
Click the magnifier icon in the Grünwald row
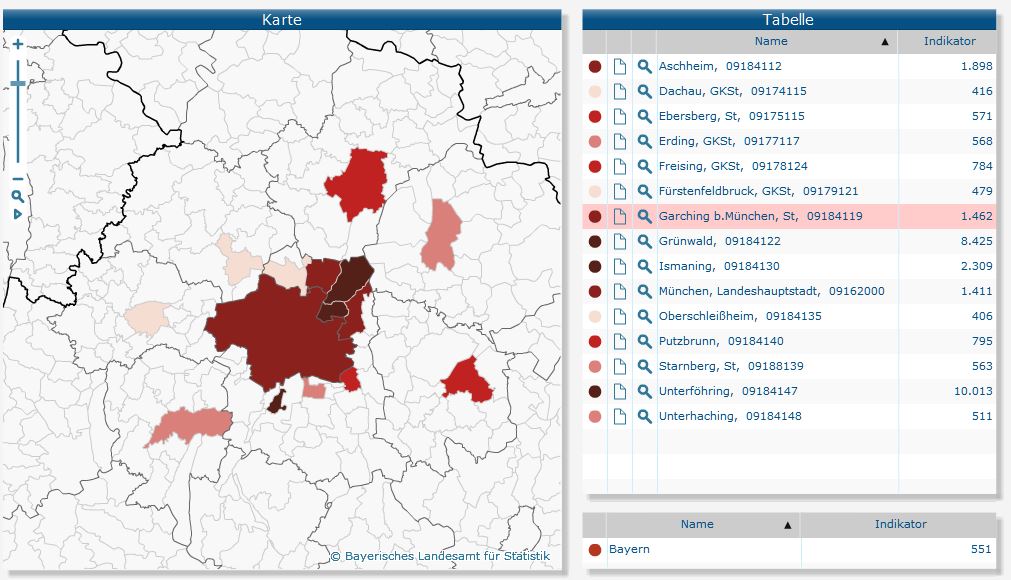pos(644,241)
